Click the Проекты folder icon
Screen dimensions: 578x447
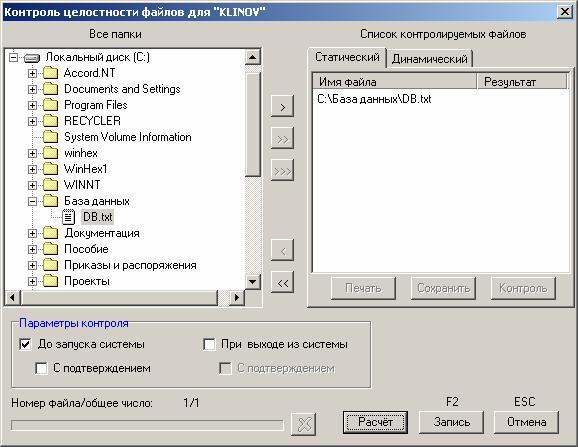click(x=51, y=281)
